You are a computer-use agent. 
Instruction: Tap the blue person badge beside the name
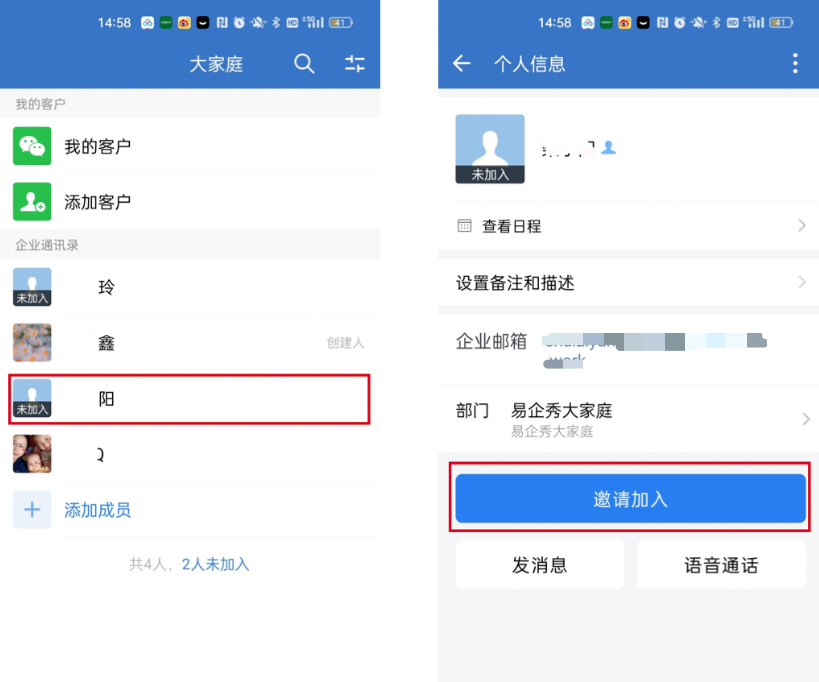coord(608,148)
